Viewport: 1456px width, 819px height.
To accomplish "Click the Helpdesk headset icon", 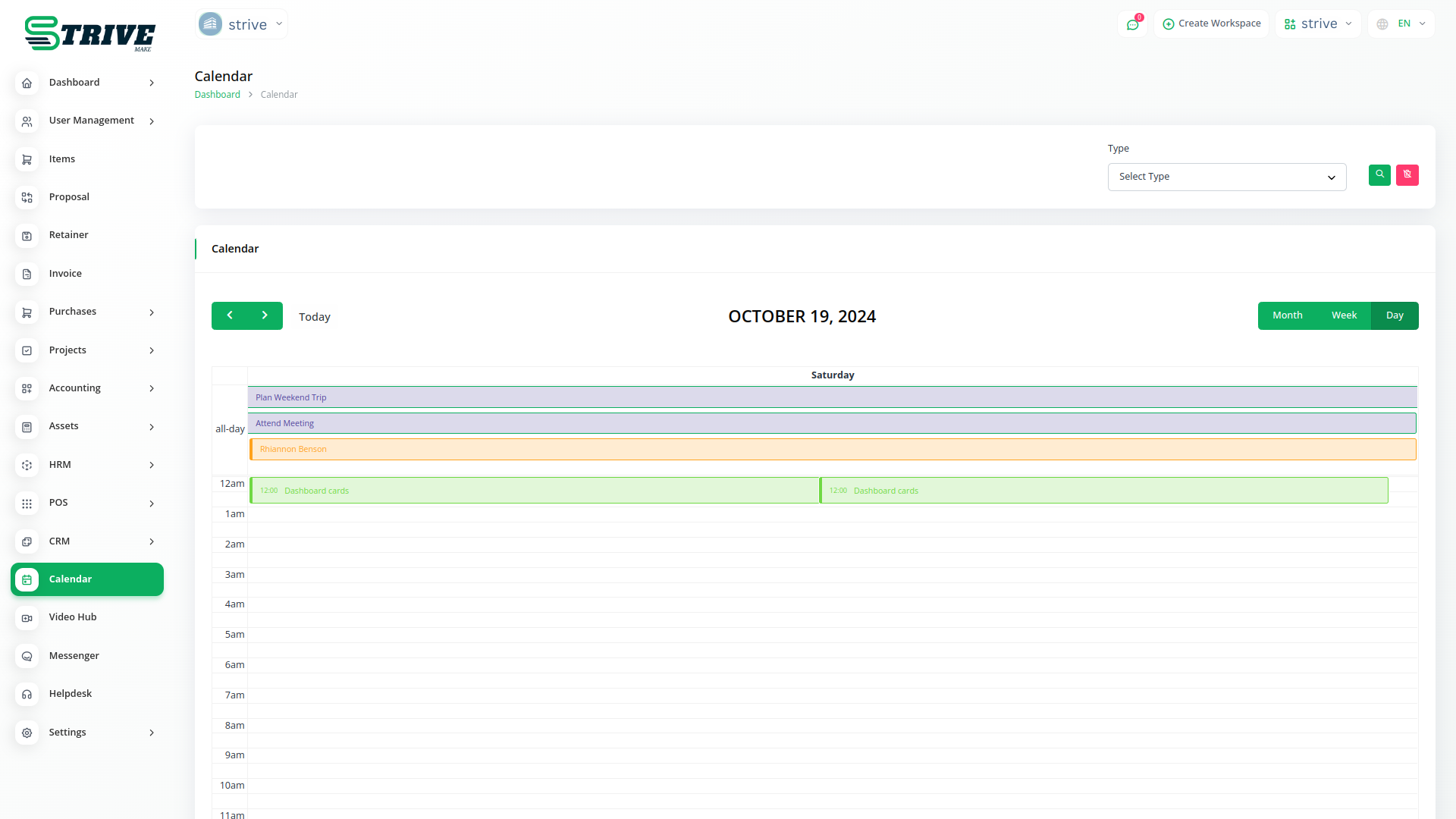I will 27,694.
